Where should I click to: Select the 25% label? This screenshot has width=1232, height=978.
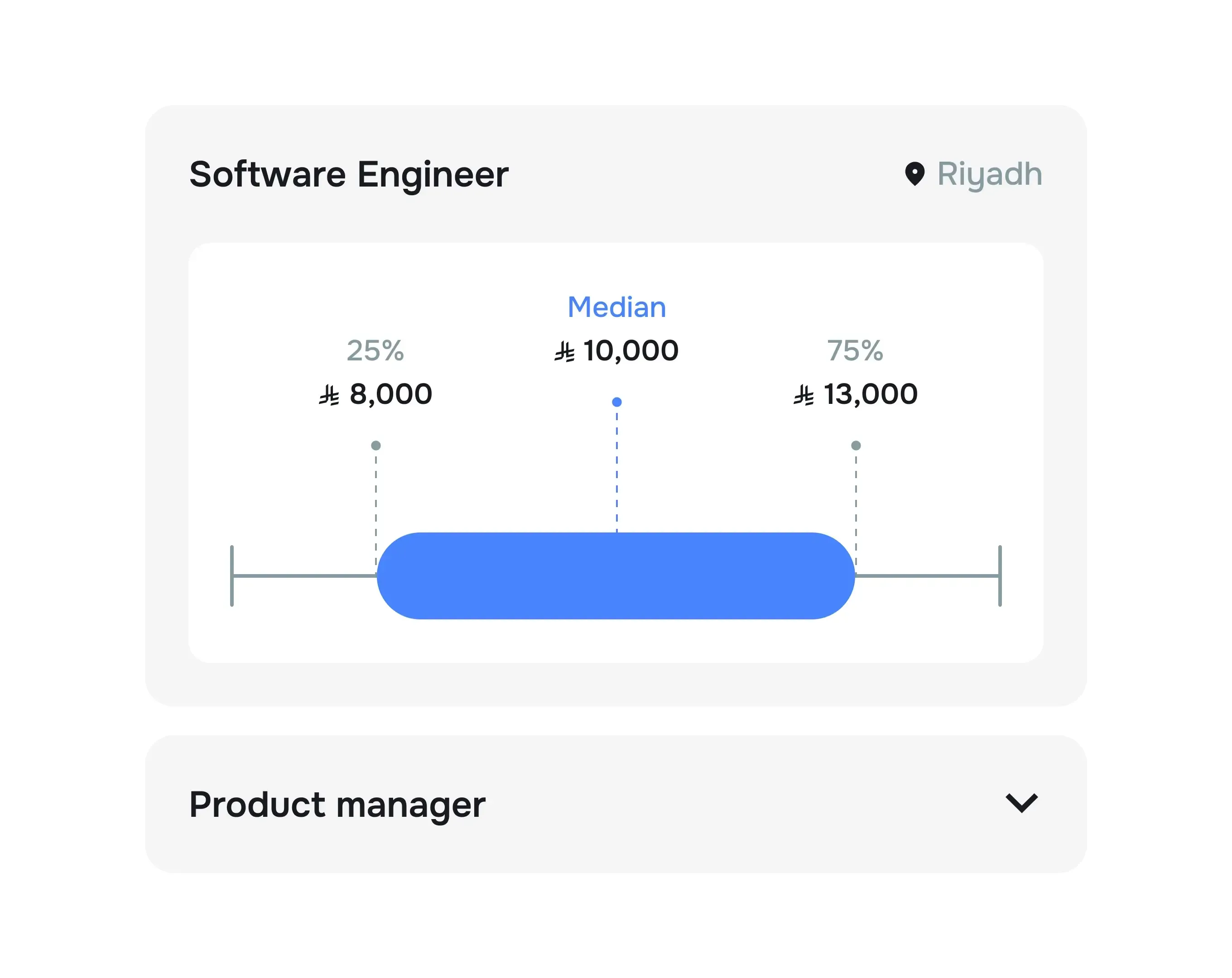tap(375, 351)
